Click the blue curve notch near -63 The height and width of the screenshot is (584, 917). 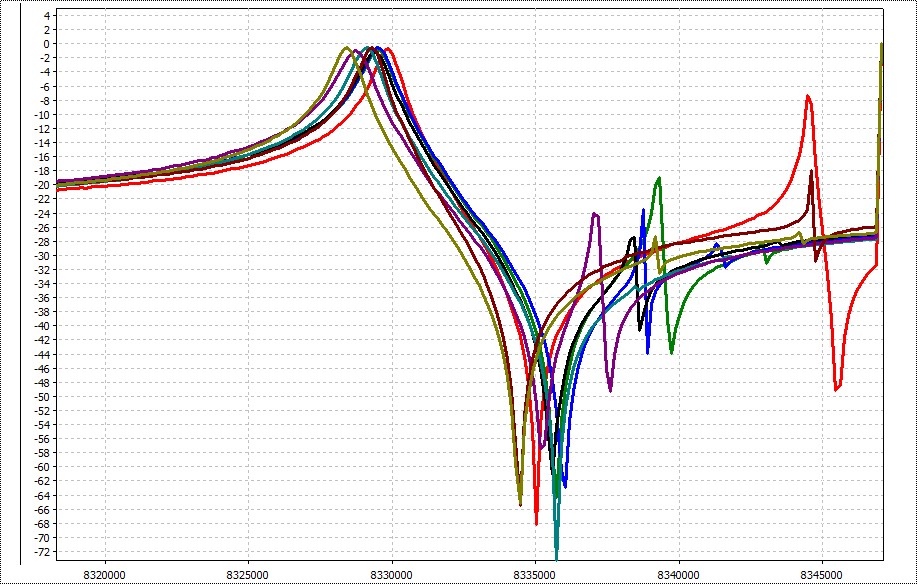click(x=565, y=486)
